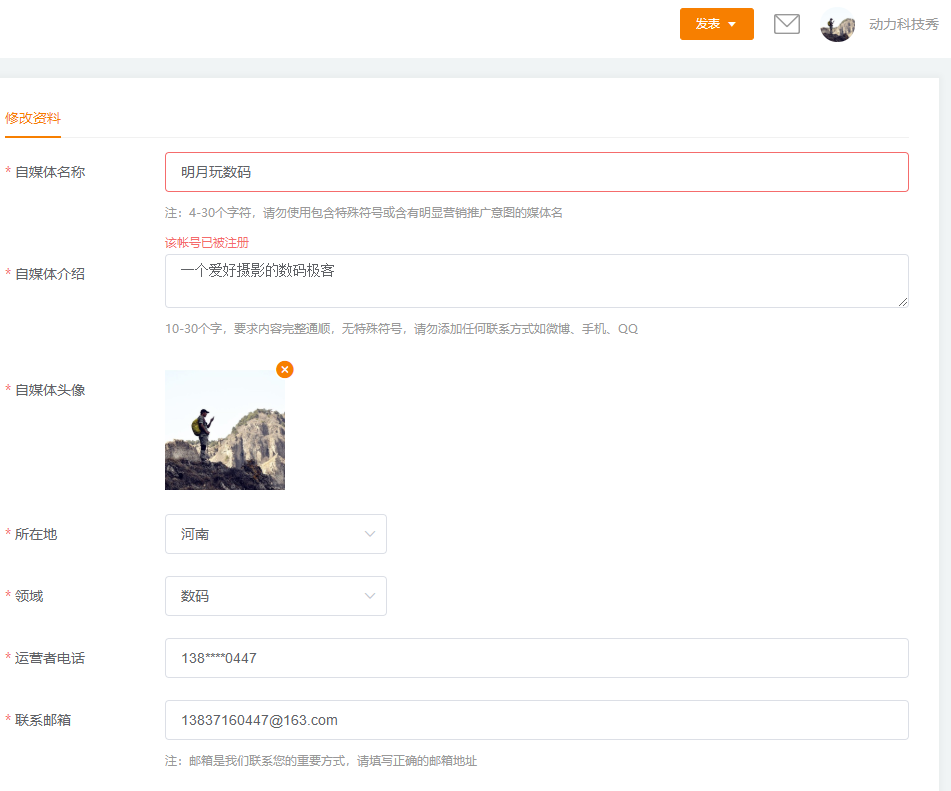This screenshot has height=791, width=951.
Task: Open the 动力科技秀 account name
Action: tap(903, 24)
